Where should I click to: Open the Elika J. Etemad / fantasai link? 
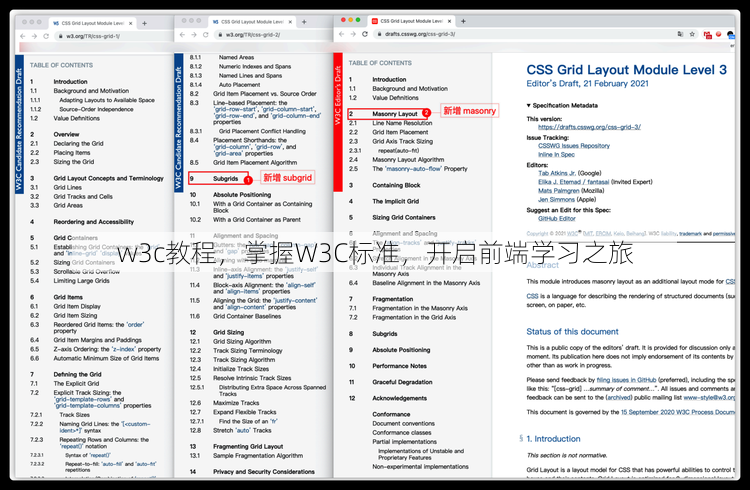[x=574, y=182]
